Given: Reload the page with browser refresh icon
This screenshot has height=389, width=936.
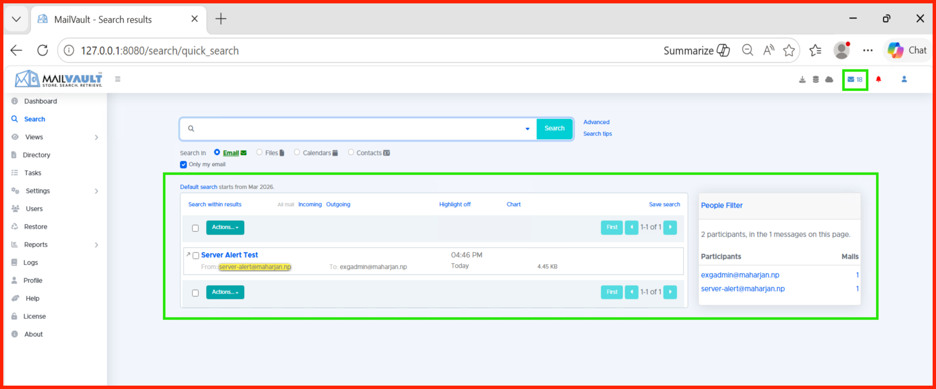Looking at the screenshot, I should [42, 51].
